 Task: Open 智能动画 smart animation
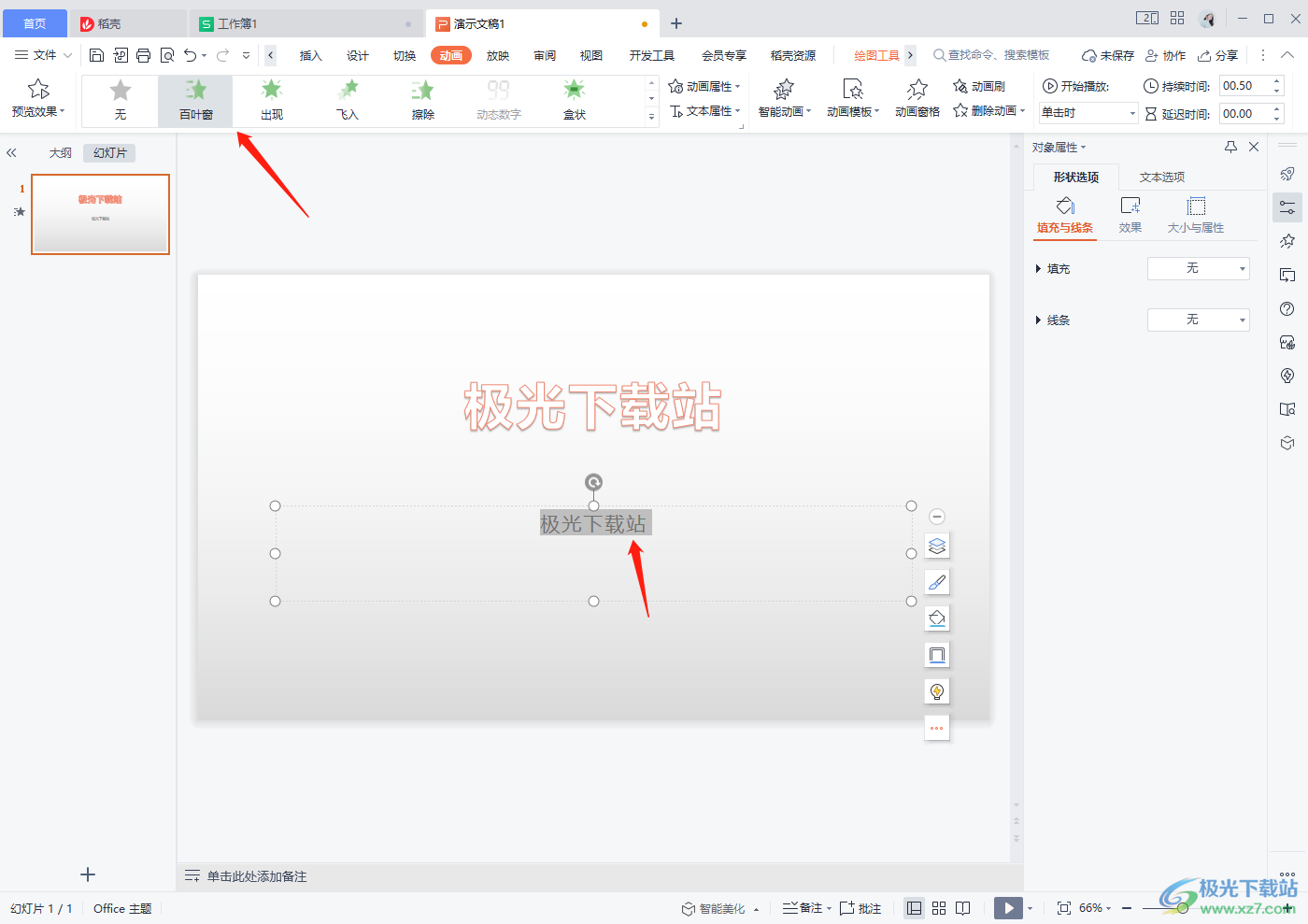point(785,100)
